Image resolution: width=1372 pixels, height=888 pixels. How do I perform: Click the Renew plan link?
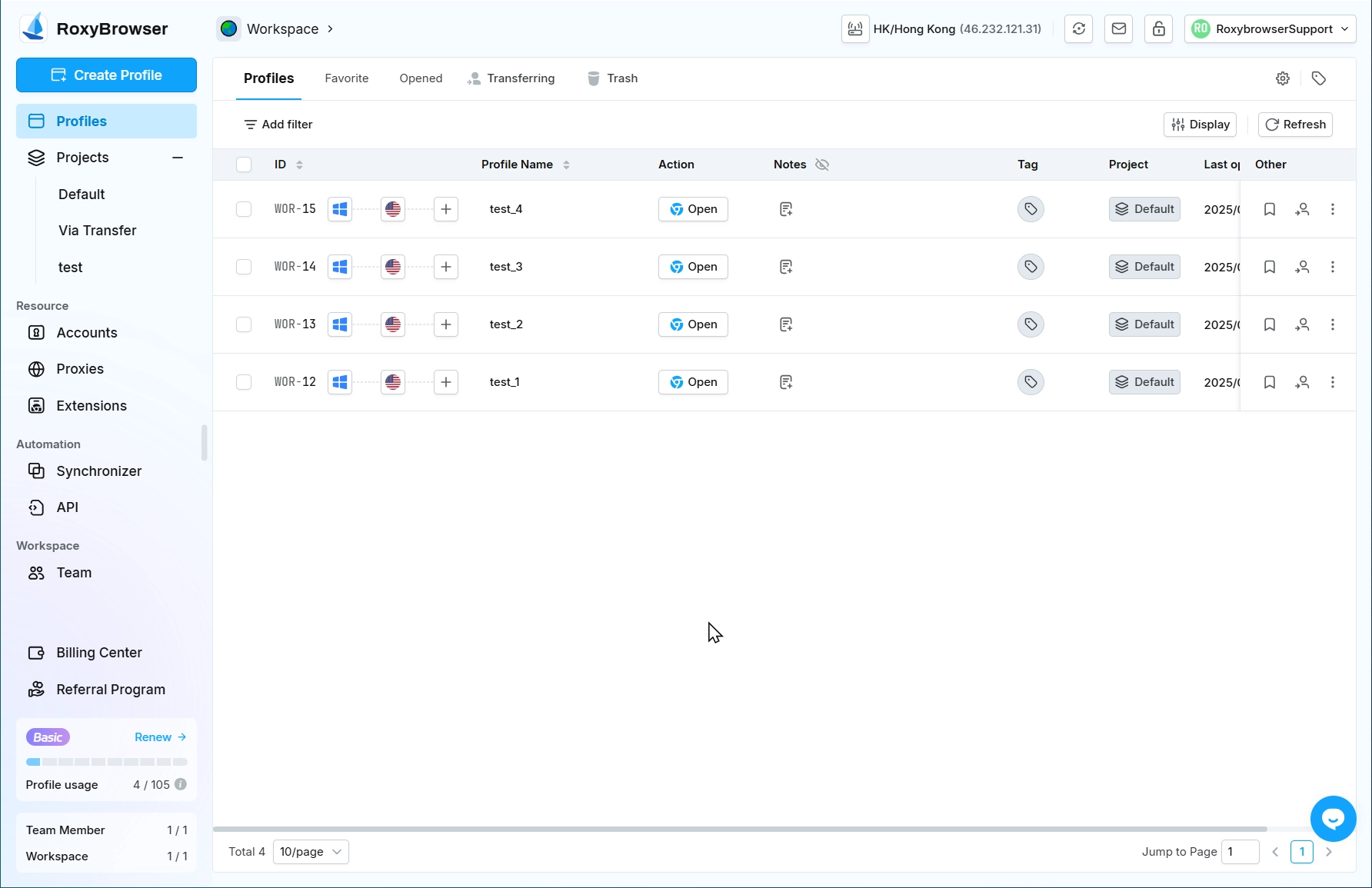coord(160,737)
